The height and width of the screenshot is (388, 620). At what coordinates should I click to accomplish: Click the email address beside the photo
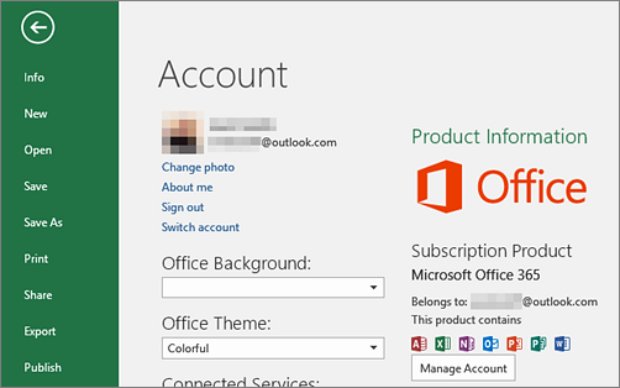pyautogui.click(x=272, y=142)
